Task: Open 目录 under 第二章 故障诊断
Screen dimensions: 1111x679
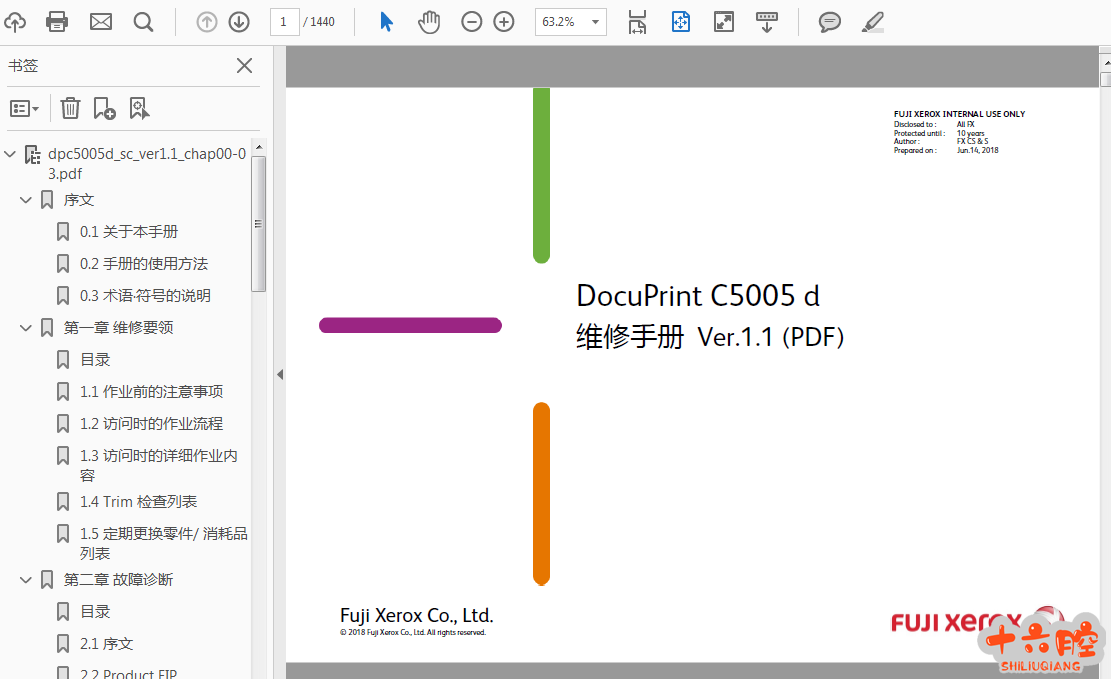Action: point(95,612)
